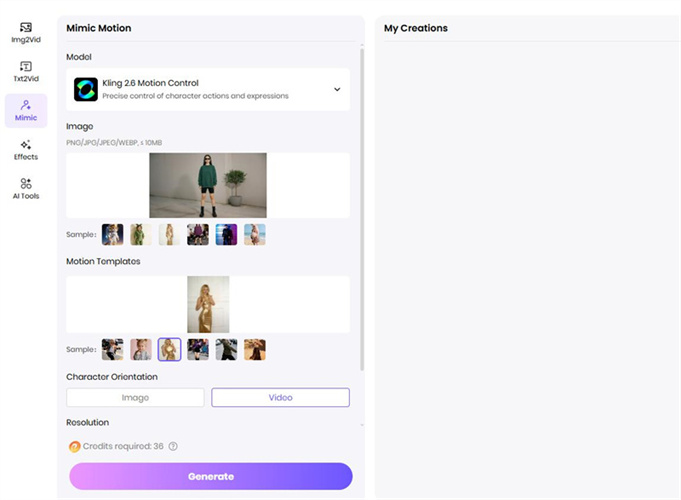Click the Mimic Motion panel title
681x500 pixels.
(99, 28)
